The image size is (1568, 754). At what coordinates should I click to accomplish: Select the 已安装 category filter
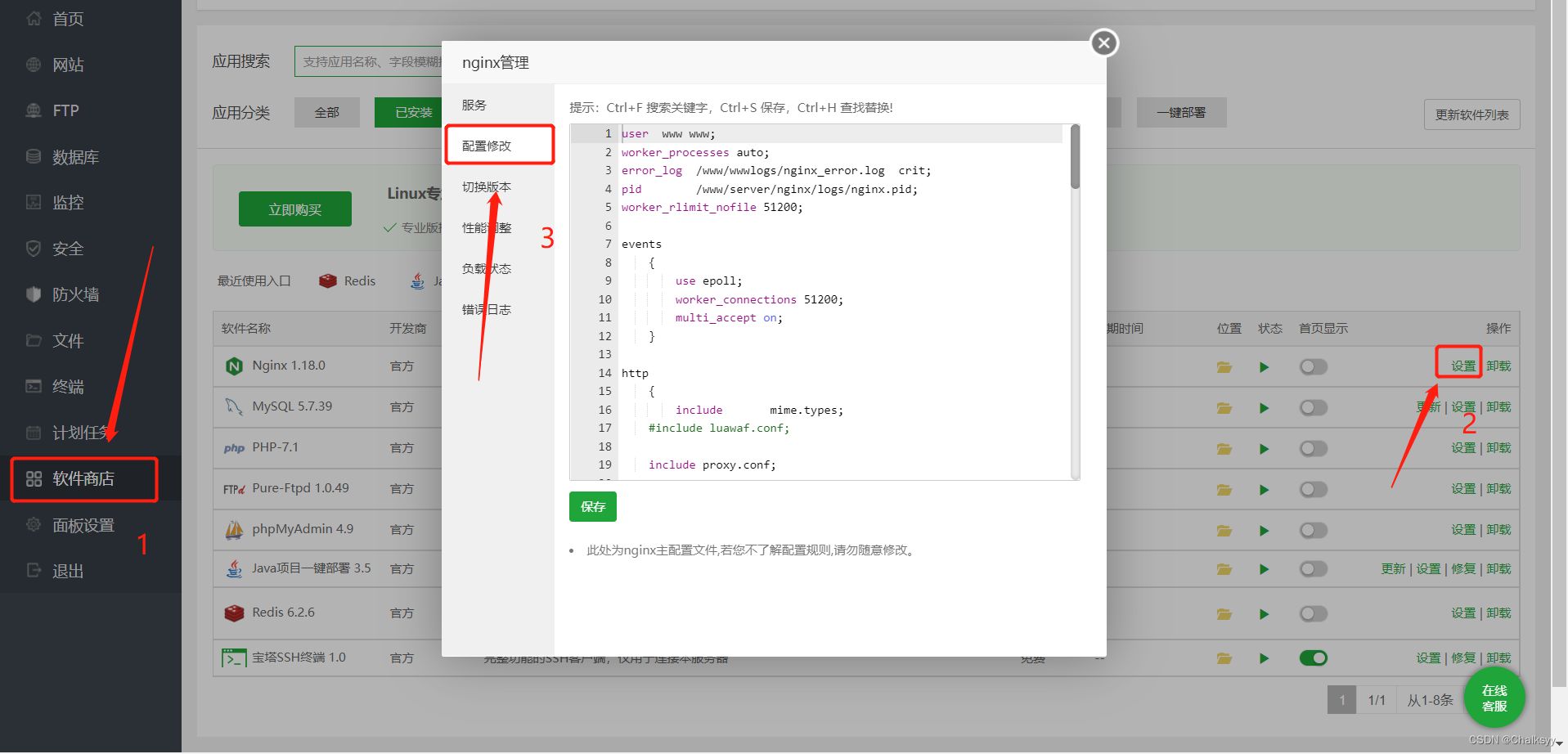tap(407, 113)
